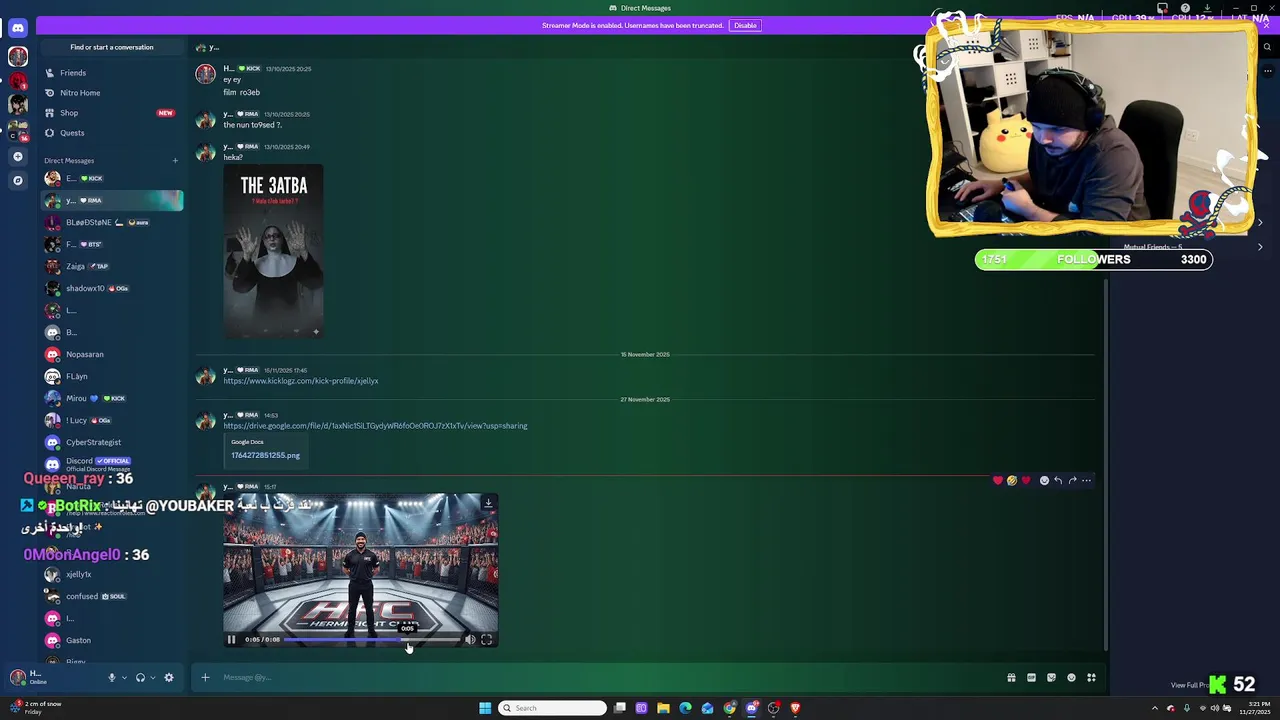Open DM with BLøøDStøNE
The width and height of the screenshot is (1280, 720).
click(x=112, y=222)
